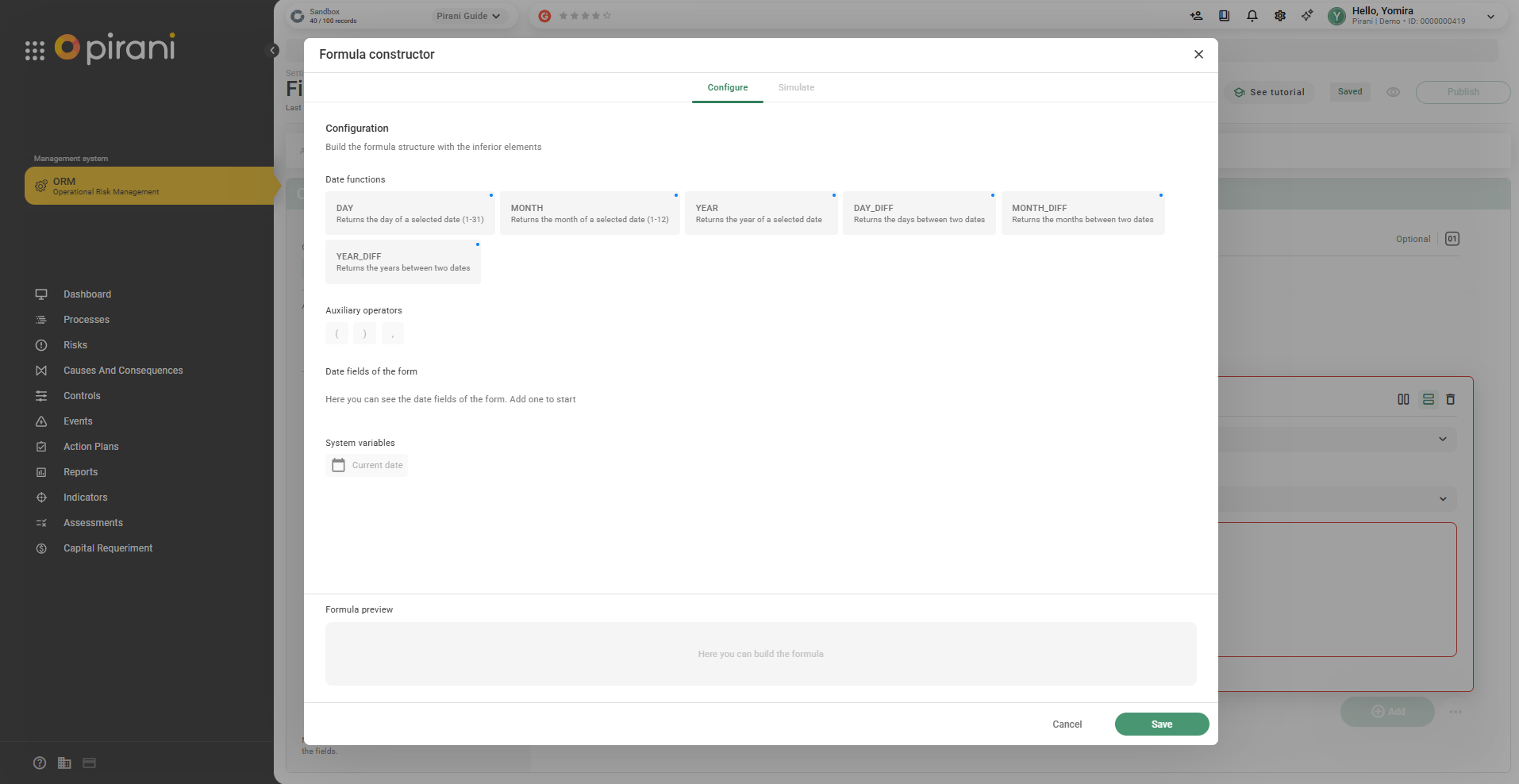Toggle the preview eye icon
The image size is (1519, 784).
[1393, 92]
